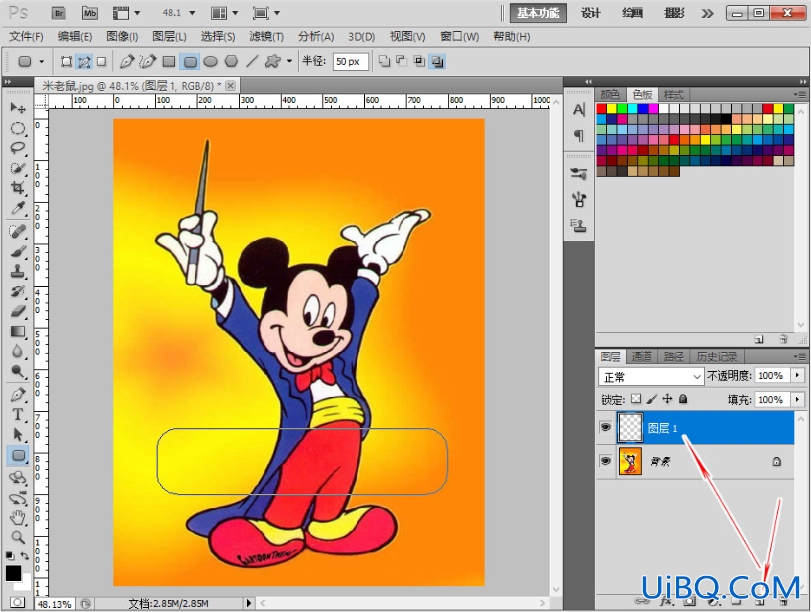Select the 3D Object Rotate tool
This screenshot has width=811, height=612.
pyautogui.click(x=18, y=478)
